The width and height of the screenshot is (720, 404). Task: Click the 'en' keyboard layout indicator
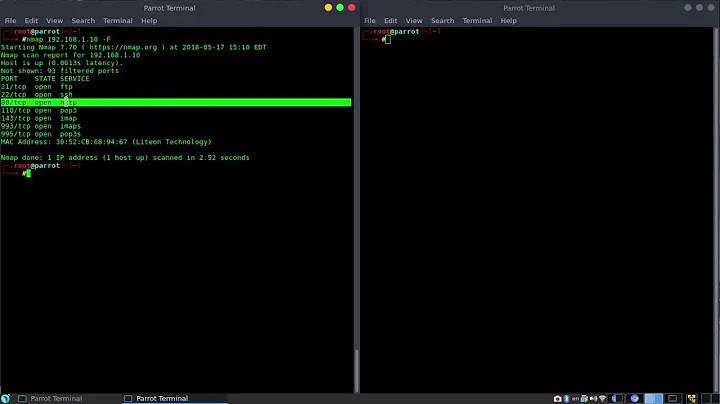click(575, 398)
